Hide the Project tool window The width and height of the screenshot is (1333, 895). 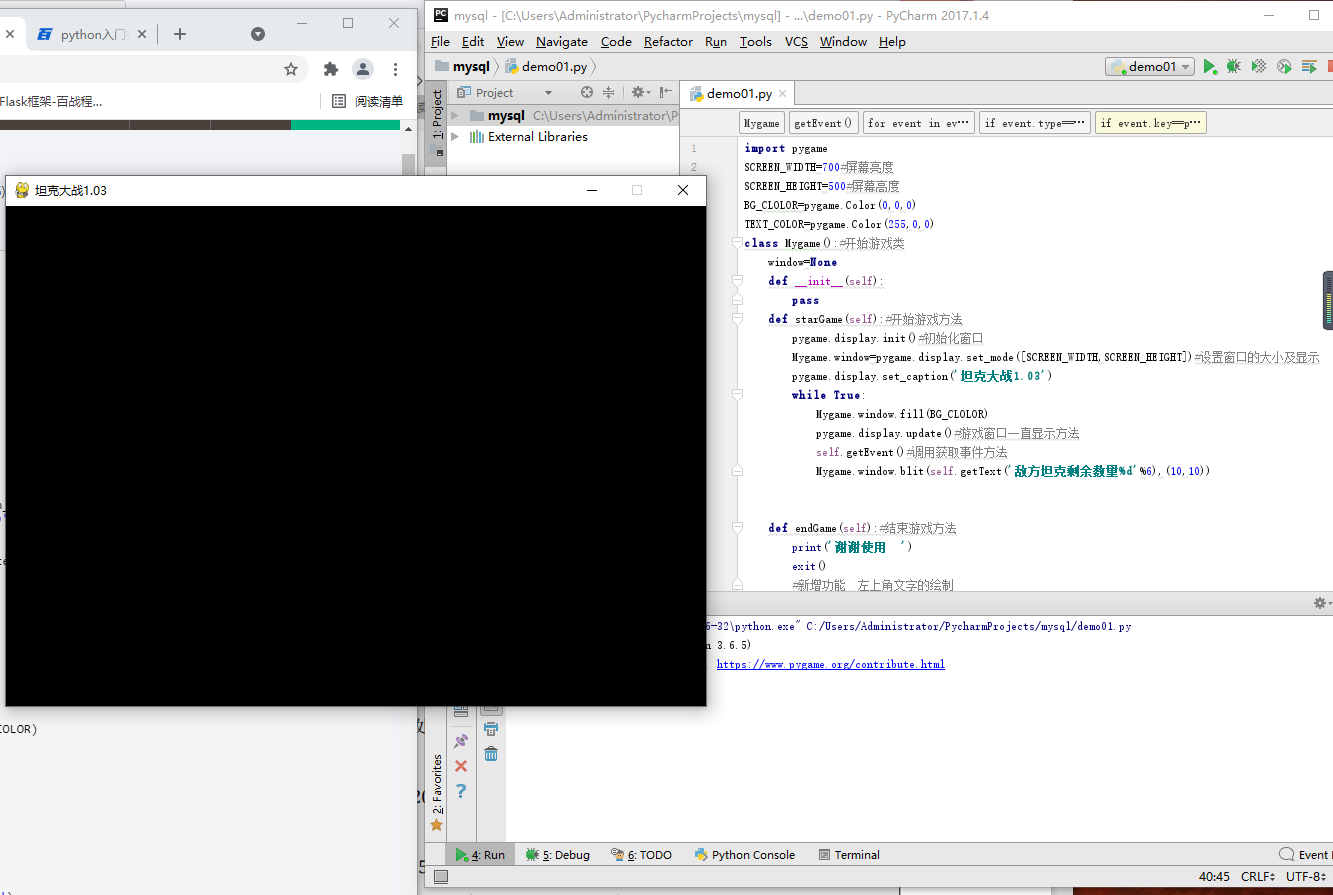665,92
